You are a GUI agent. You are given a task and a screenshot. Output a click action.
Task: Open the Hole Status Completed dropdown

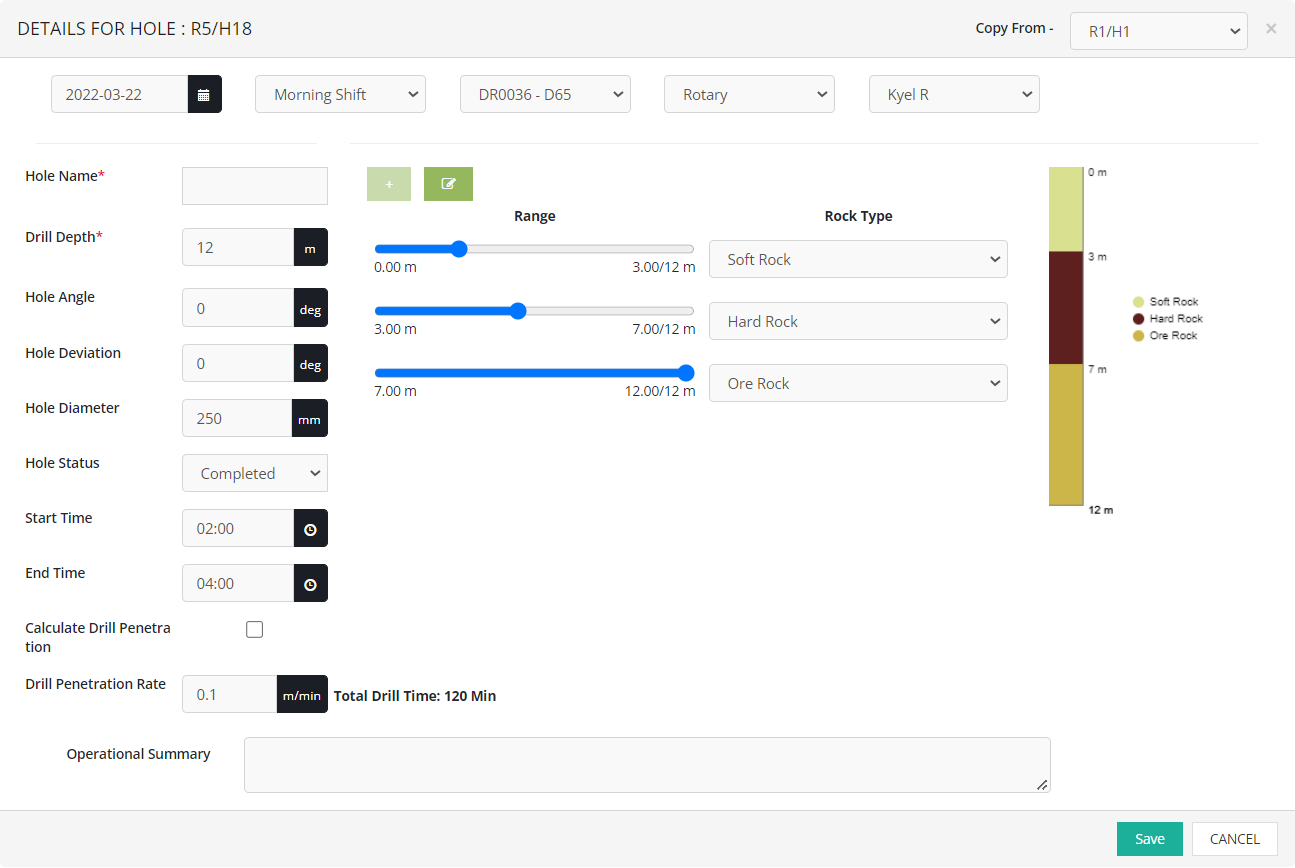point(255,474)
